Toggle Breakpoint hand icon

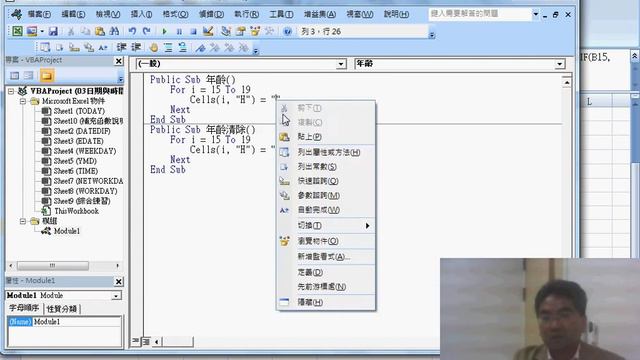click(154, 47)
